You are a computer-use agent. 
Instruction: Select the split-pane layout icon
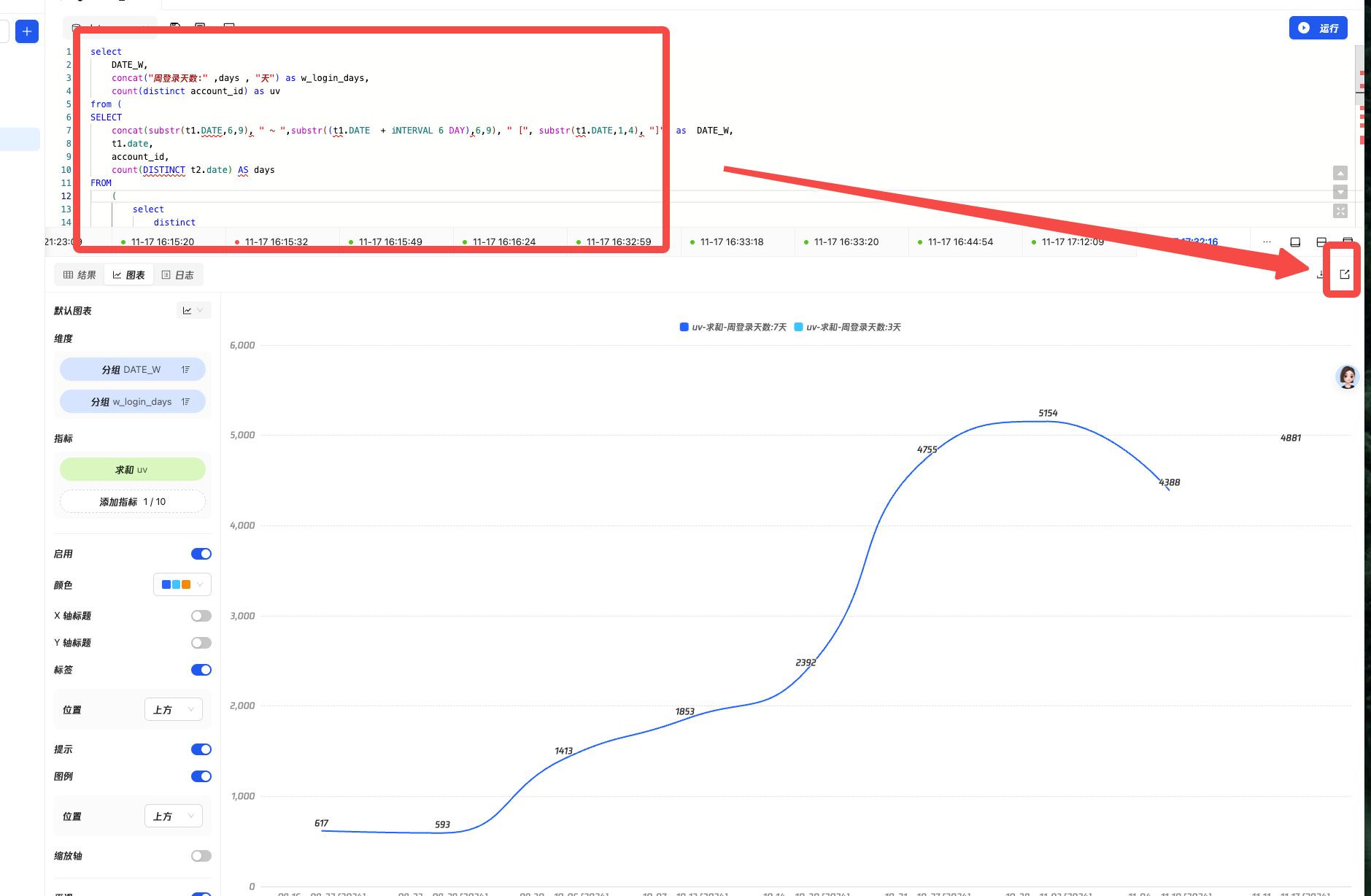click(1321, 242)
